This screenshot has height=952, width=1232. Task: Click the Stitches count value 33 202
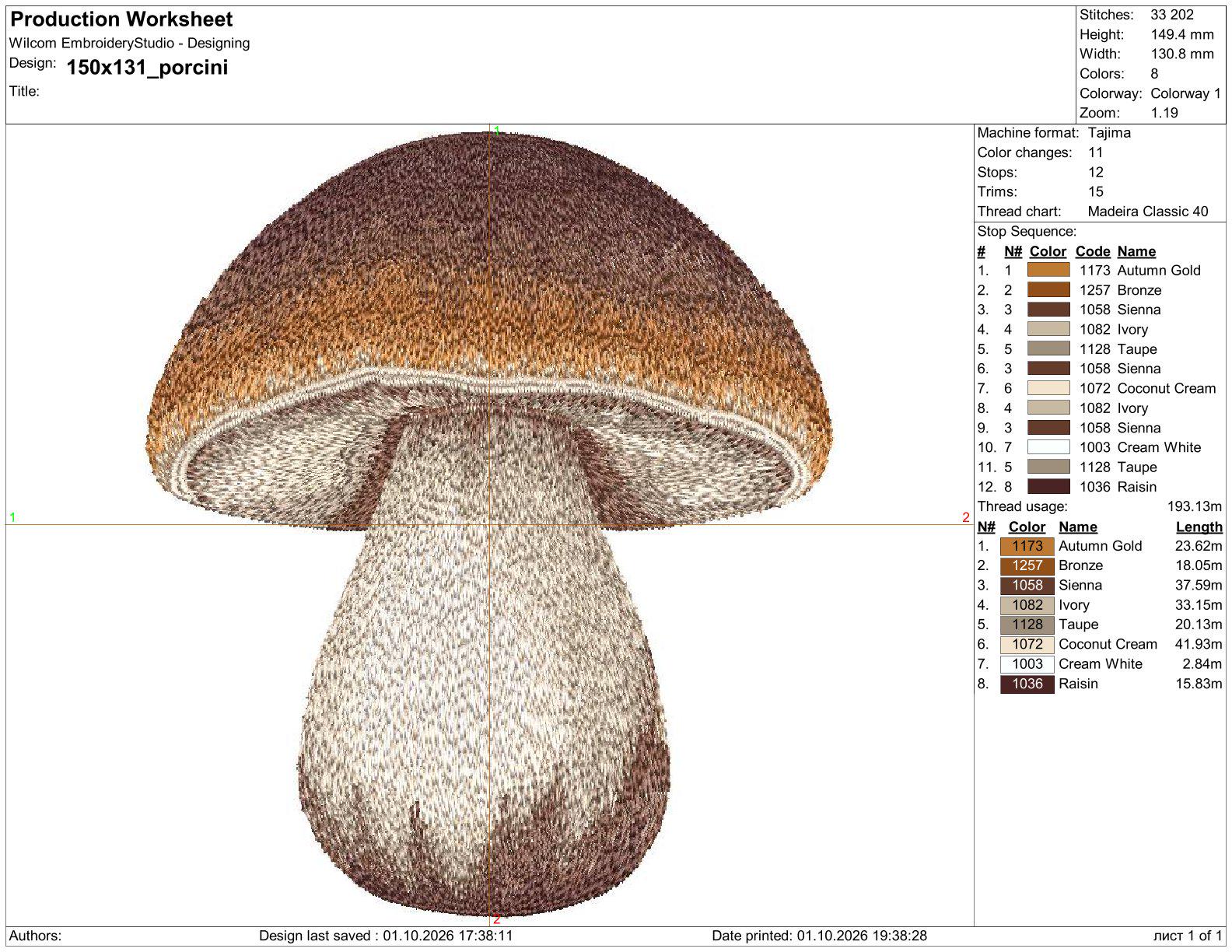tap(1172, 15)
